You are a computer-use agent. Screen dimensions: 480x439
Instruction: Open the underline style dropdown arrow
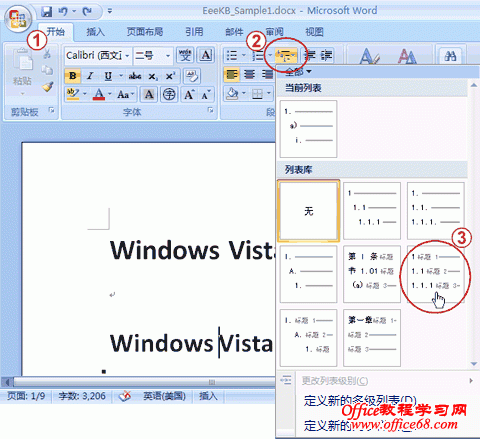click(x=121, y=76)
